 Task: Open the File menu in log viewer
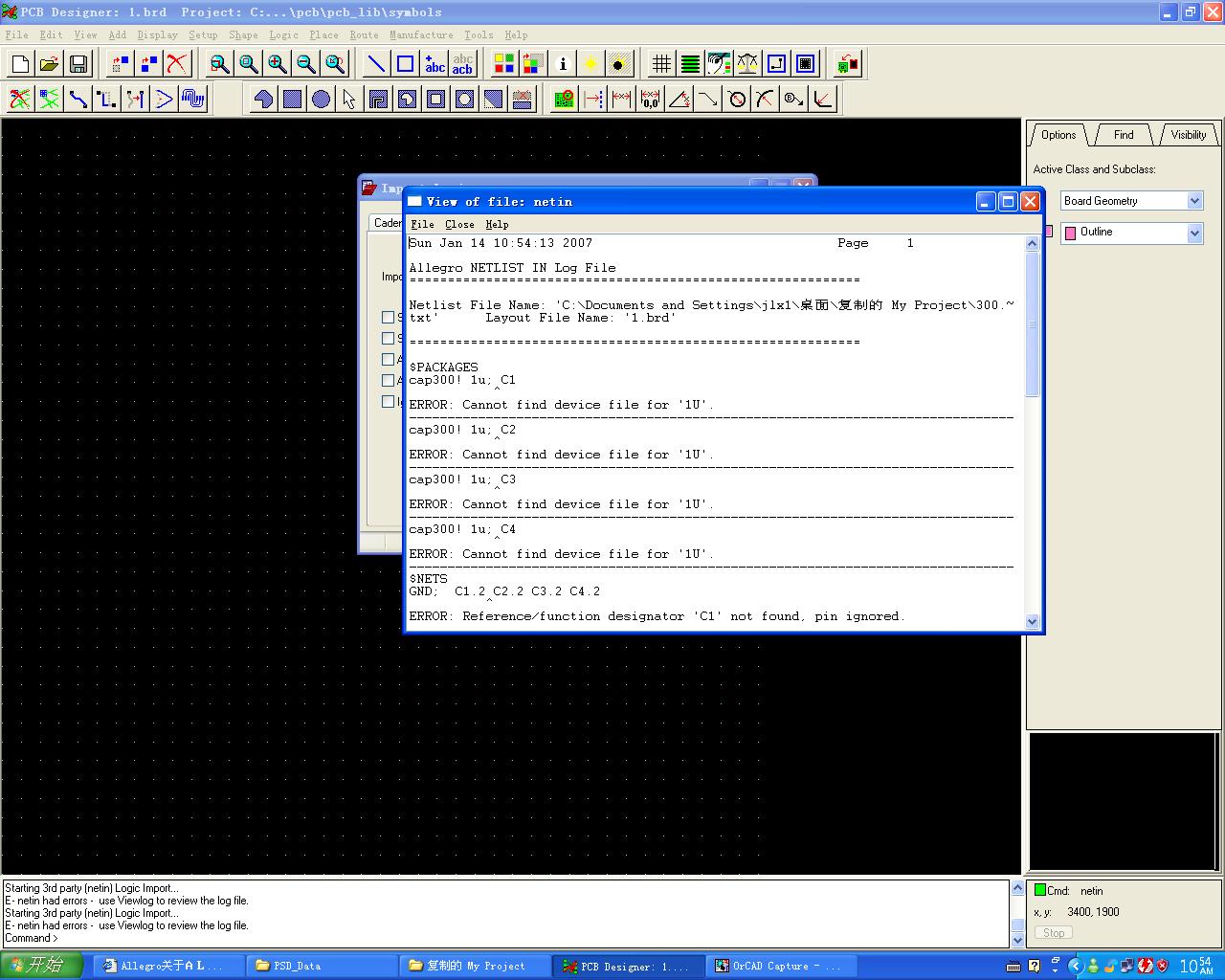tap(422, 224)
